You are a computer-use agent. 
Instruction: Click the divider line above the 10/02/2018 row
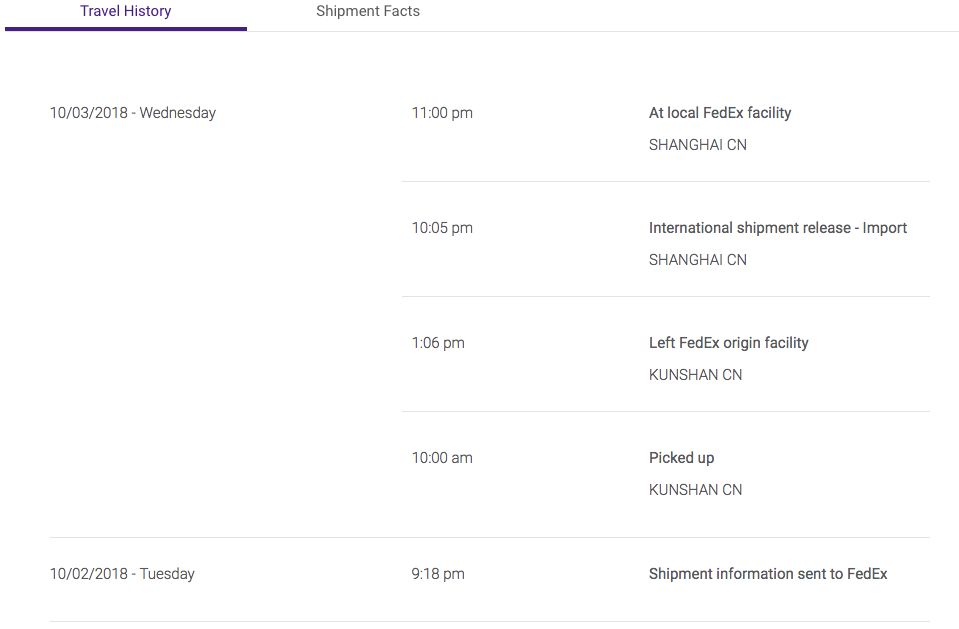(490, 538)
